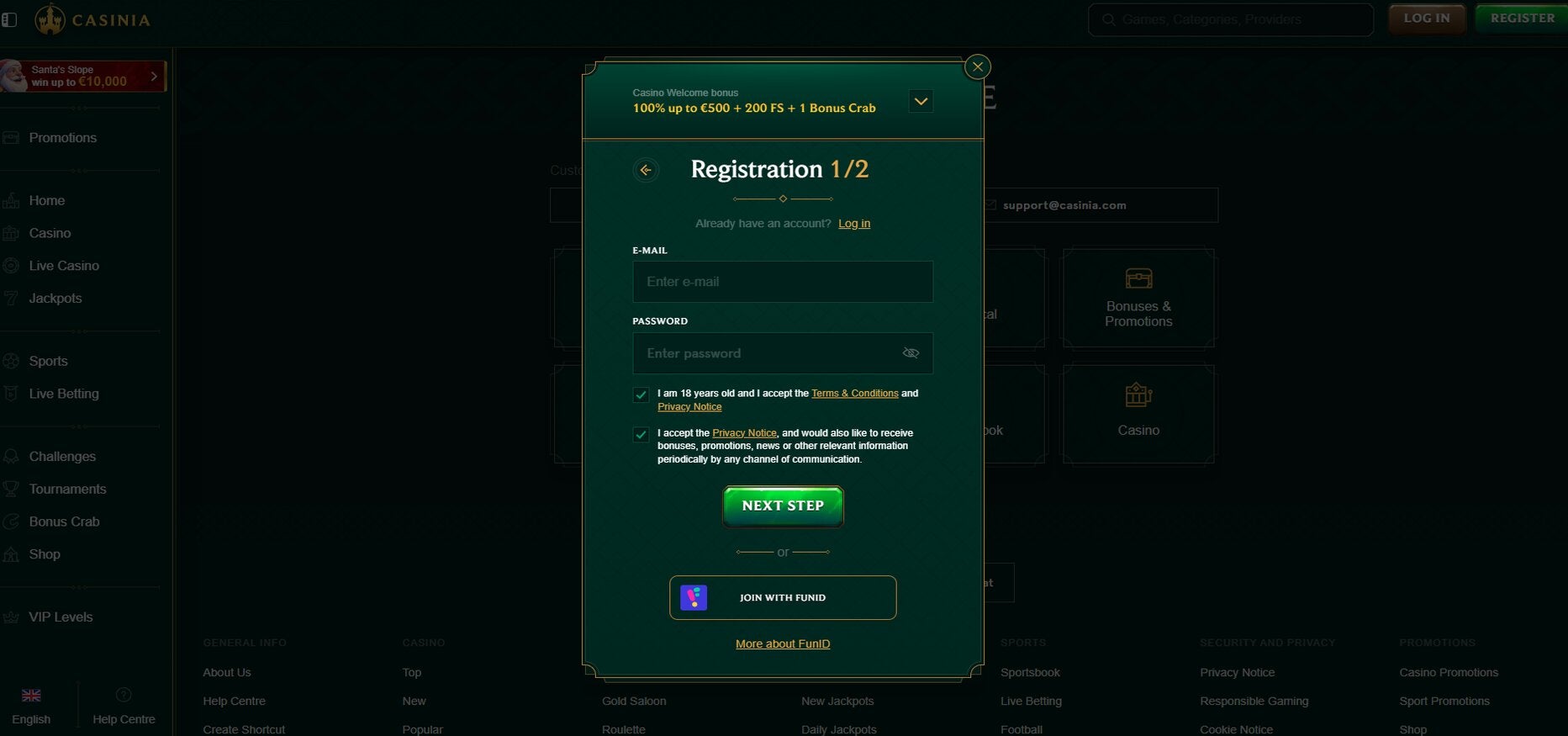Open Privacy Notice link under age confirmation
The width and height of the screenshot is (1568, 736).
point(689,407)
